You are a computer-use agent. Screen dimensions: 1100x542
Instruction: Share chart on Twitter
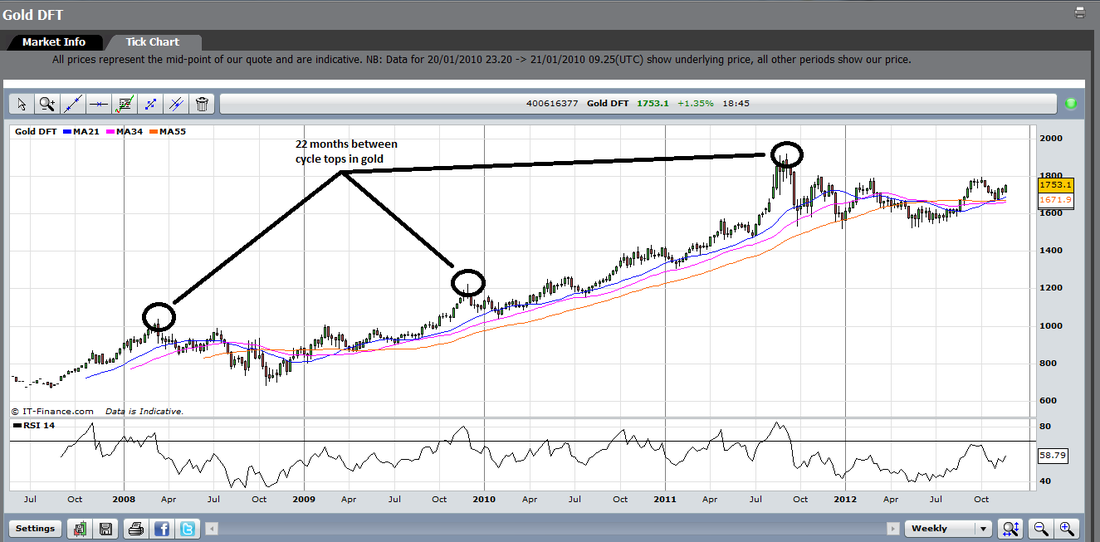pyautogui.click(x=185, y=529)
